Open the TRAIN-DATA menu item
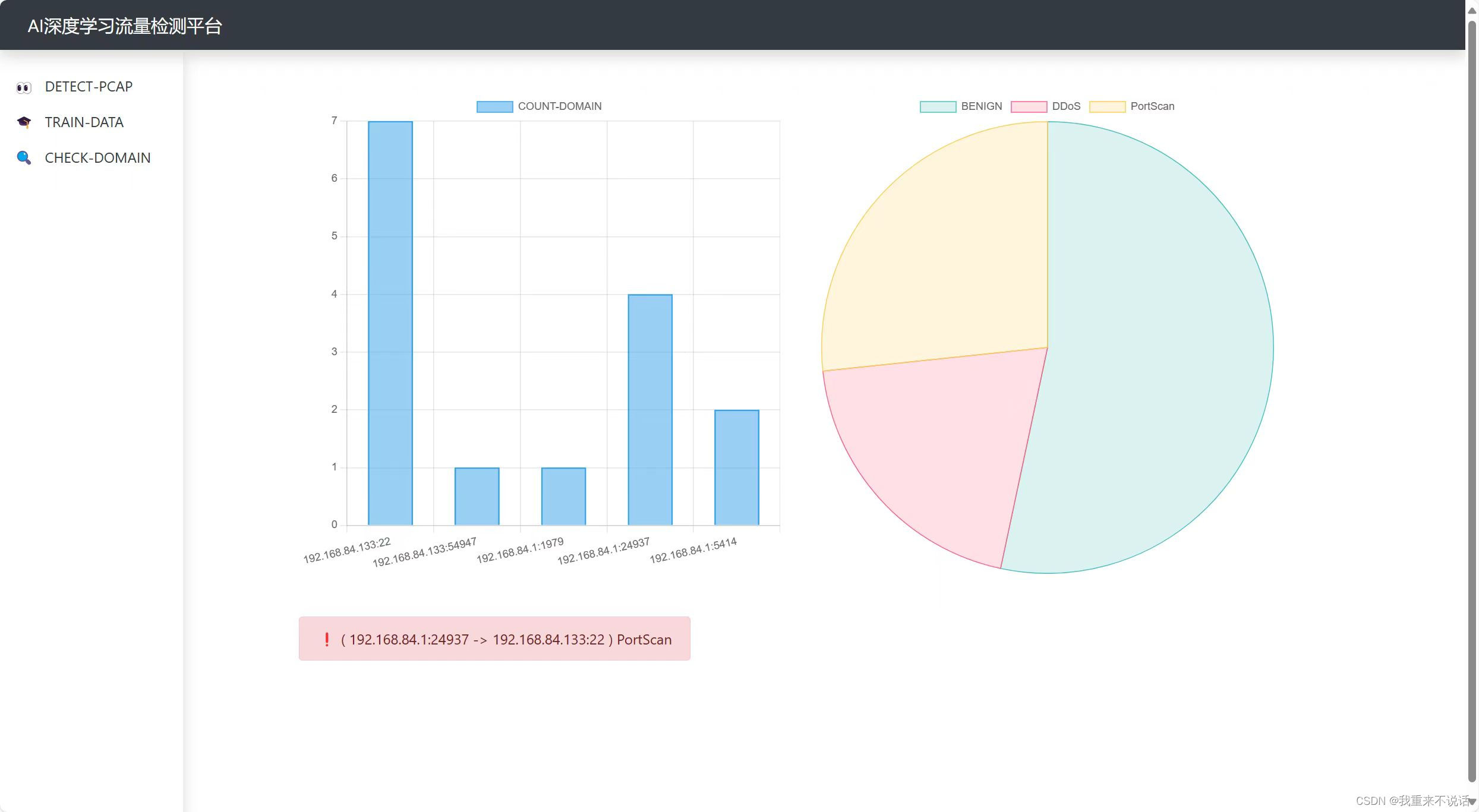The image size is (1479, 812). 84,122
